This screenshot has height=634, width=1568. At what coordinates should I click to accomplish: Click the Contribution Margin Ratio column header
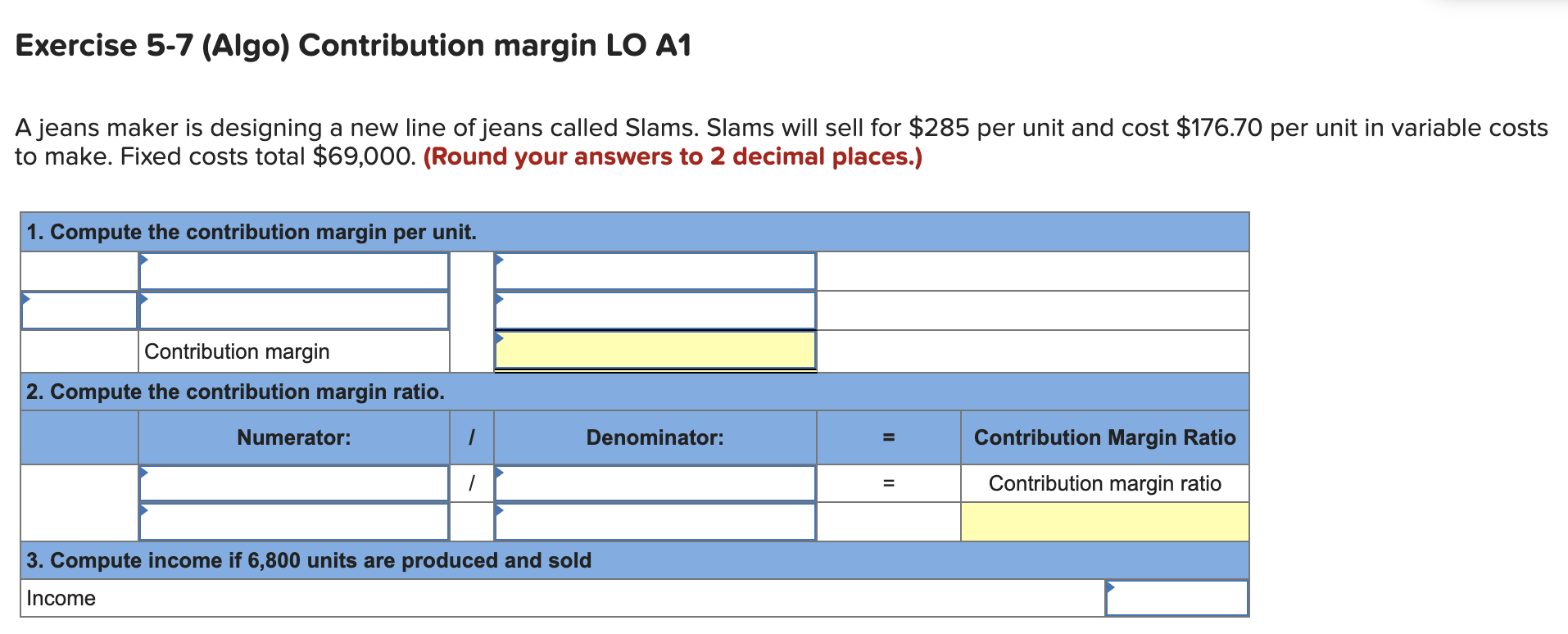1104,437
